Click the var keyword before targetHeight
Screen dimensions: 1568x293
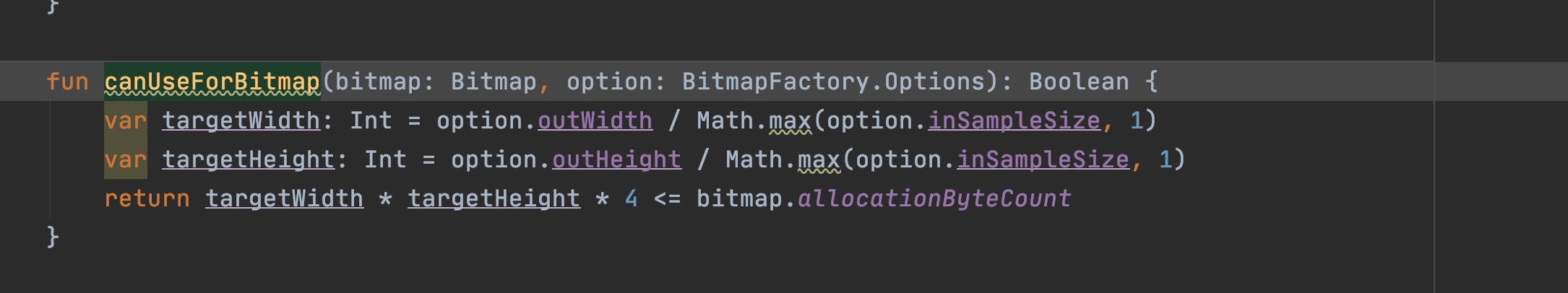[125, 159]
